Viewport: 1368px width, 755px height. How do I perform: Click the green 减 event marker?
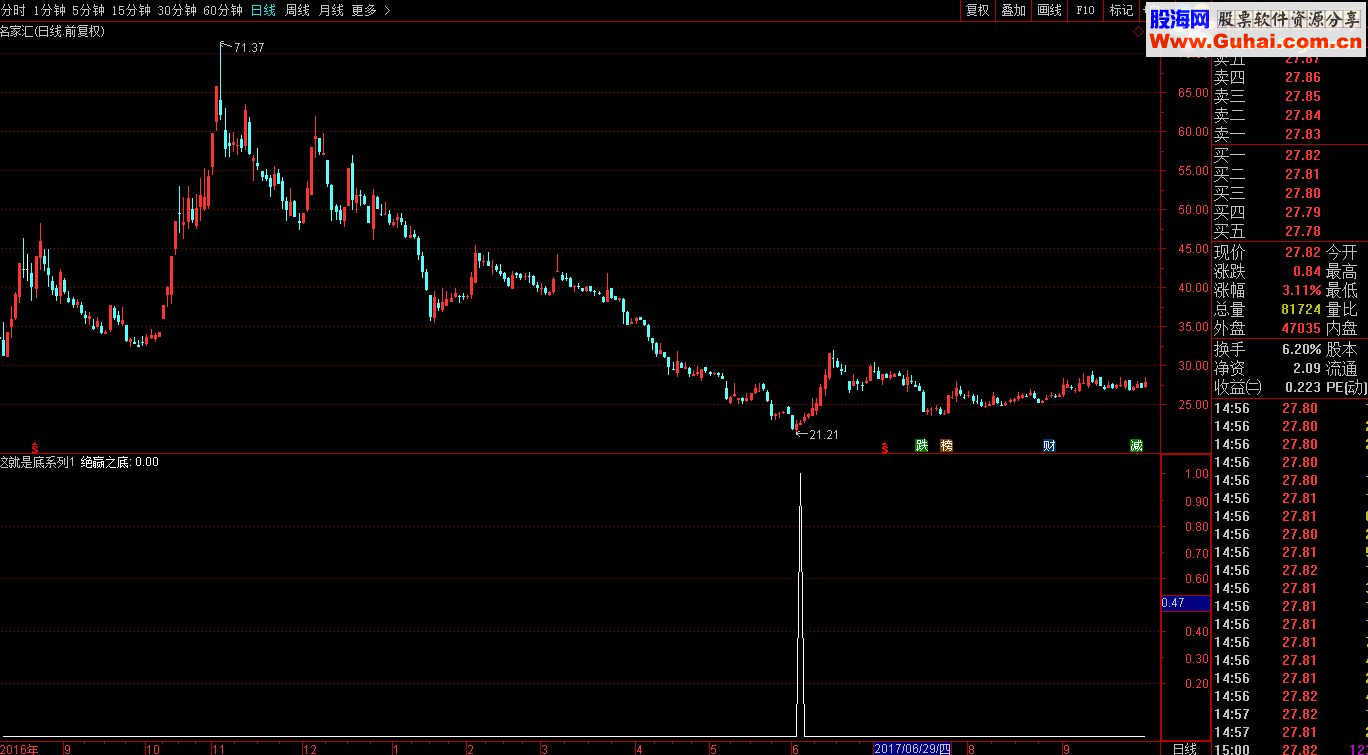pos(1136,445)
